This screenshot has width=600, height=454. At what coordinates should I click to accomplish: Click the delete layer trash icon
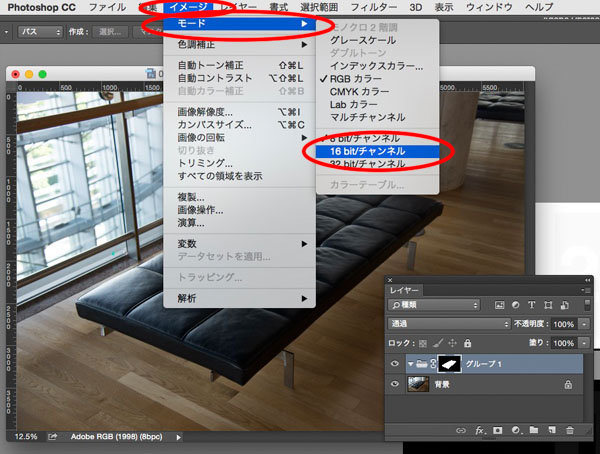coord(569,430)
